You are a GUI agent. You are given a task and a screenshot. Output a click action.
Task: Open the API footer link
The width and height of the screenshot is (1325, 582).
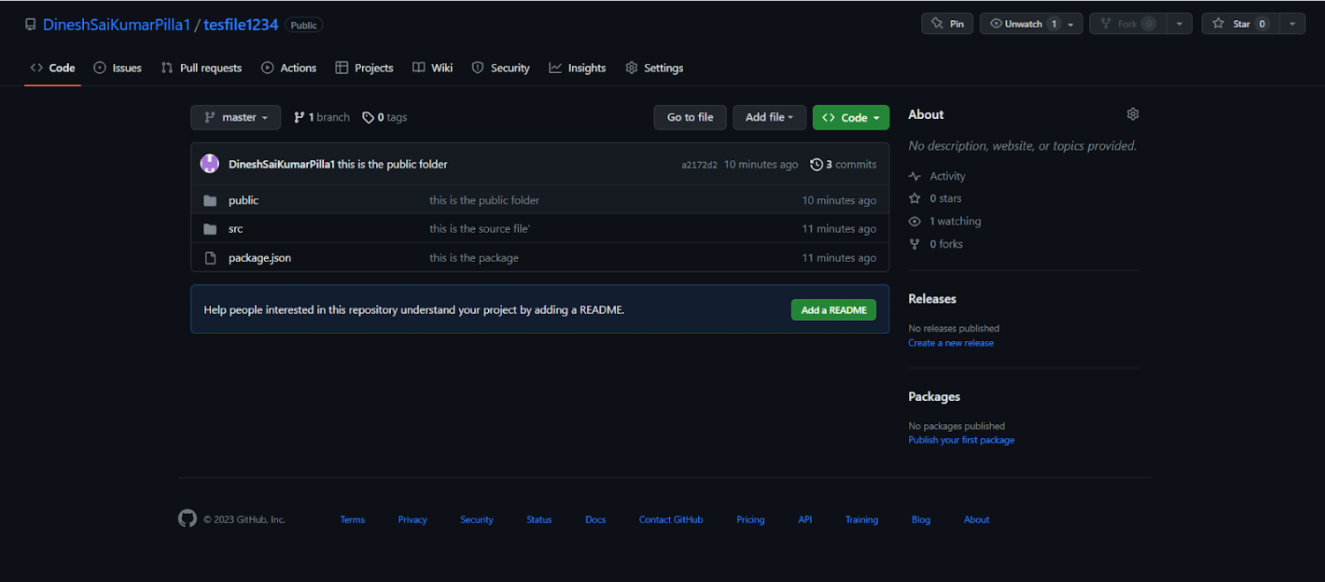(x=805, y=520)
